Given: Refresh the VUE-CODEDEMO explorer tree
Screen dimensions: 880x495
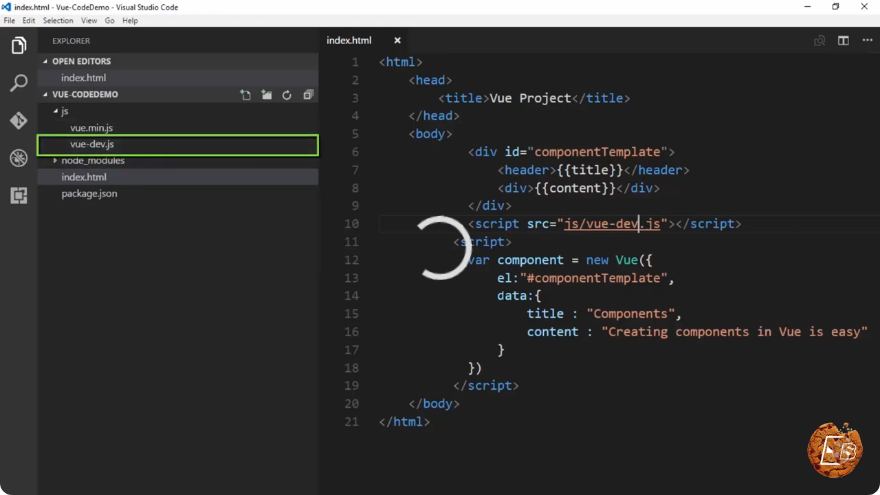Looking at the screenshot, I should click(287, 95).
